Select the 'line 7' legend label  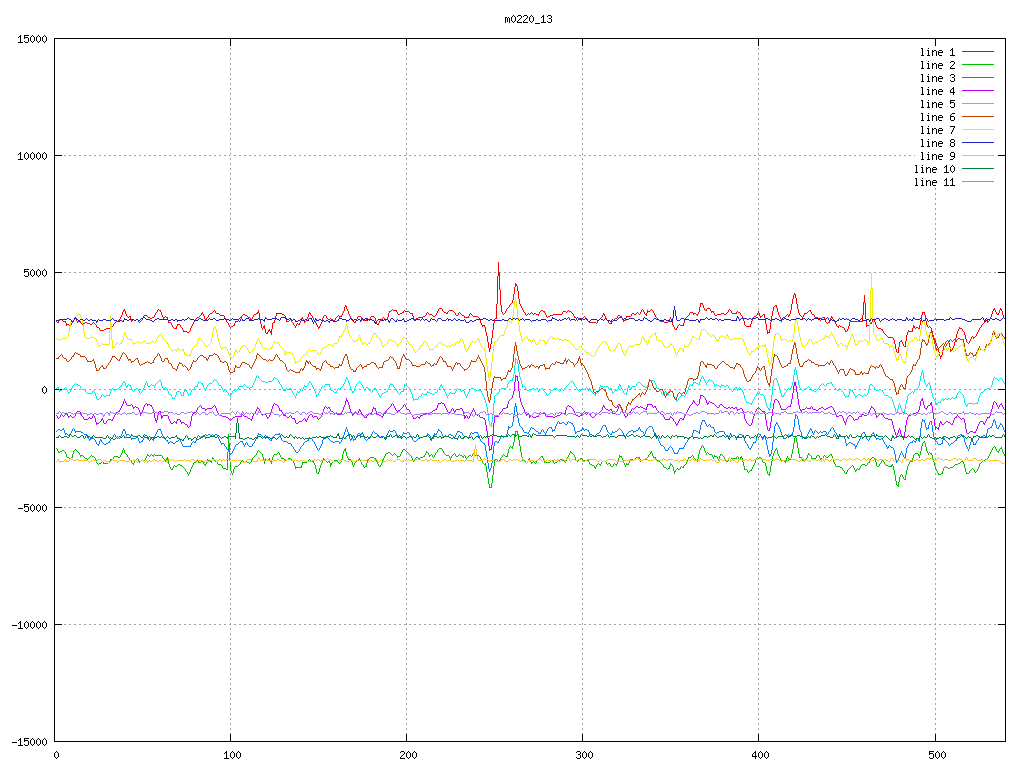pos(937,130)
